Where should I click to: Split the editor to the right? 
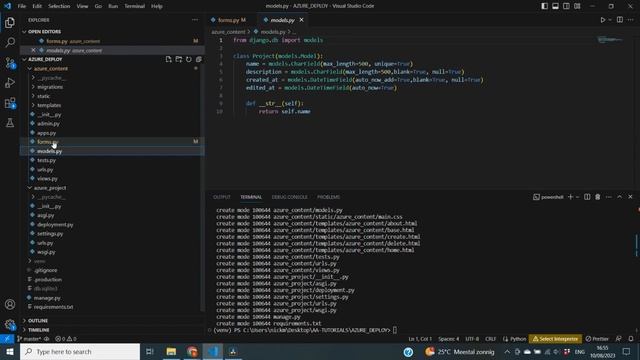pos(620,20)
